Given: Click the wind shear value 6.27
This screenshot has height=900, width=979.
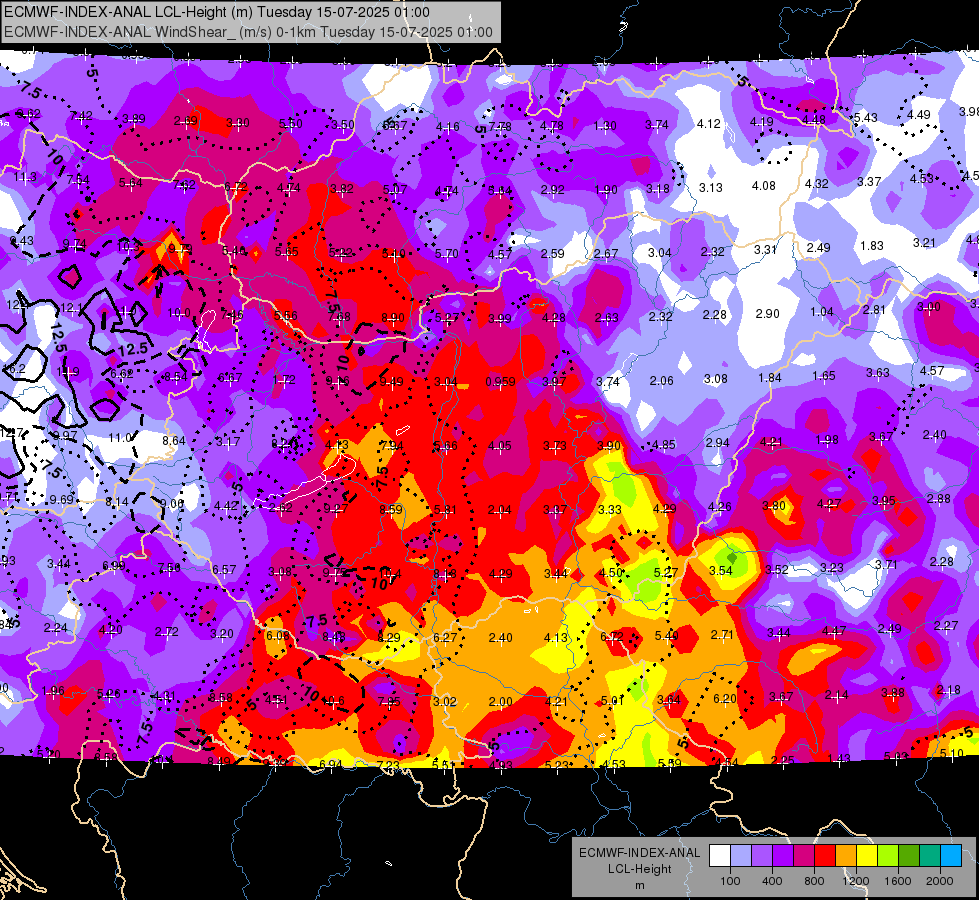Looking at the screenshot, I should click(x=445, y=637).
